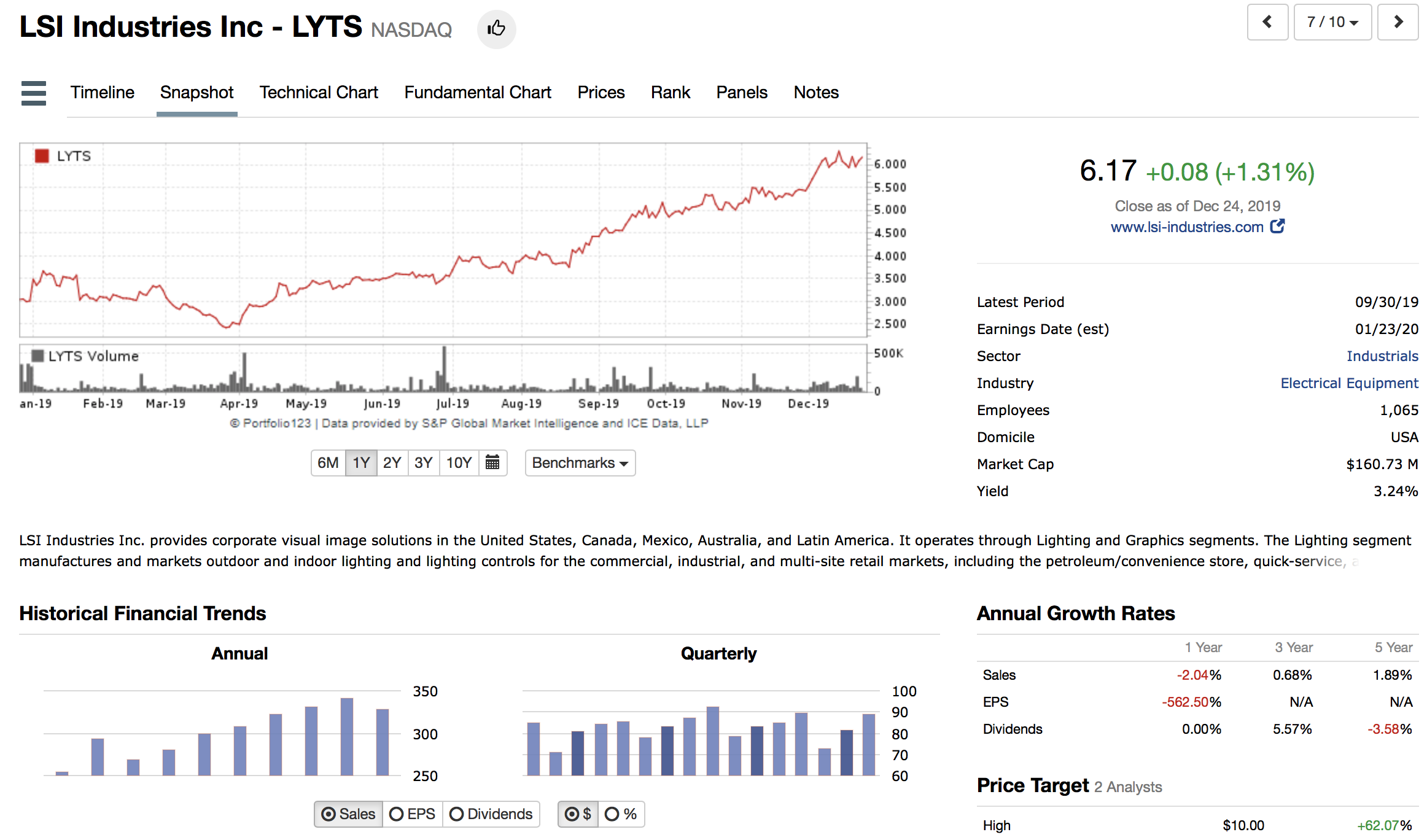
Task: Expand the Benchmarks dropdown
Action: click(x=580, y=463)
